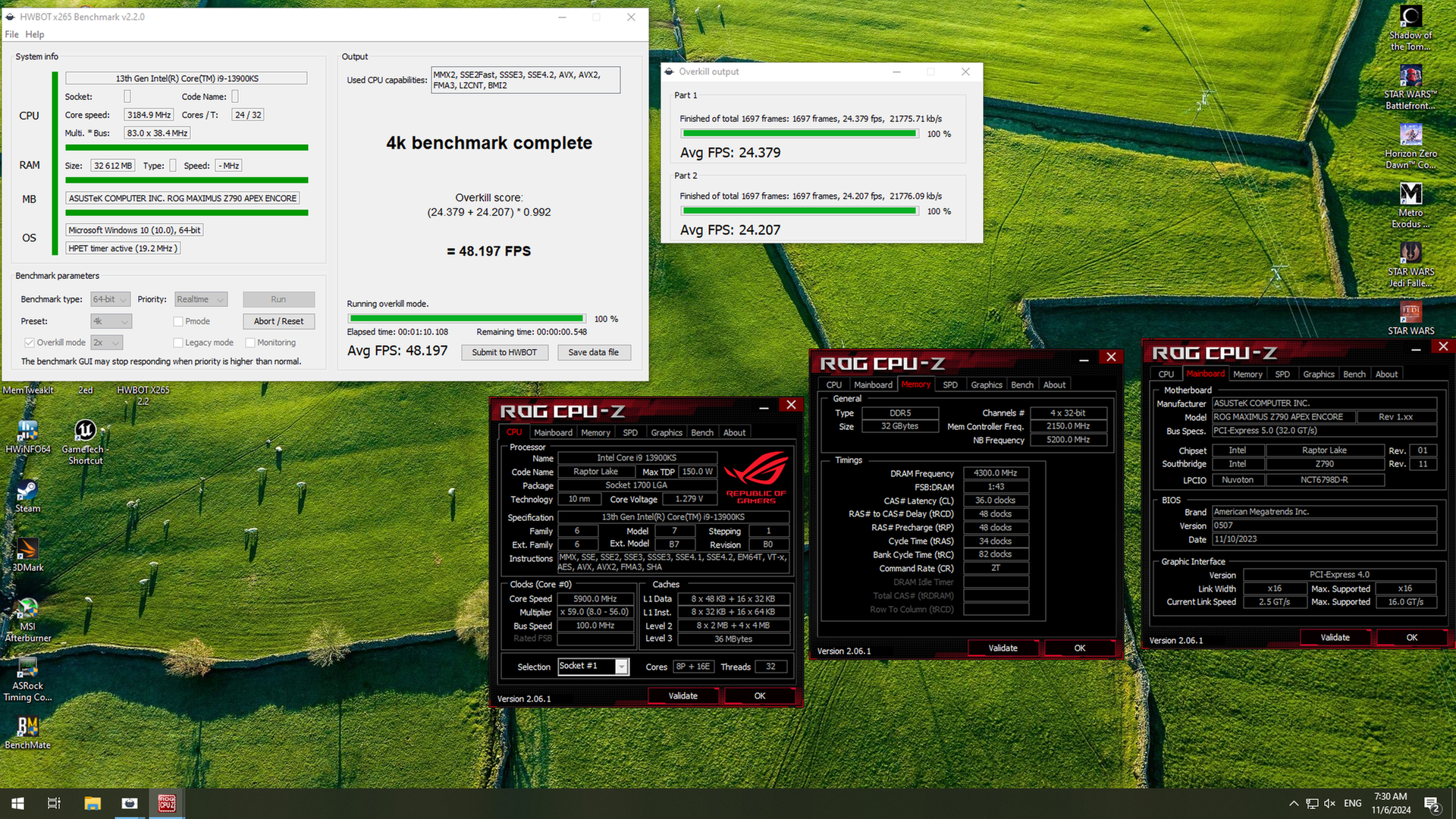Open the File menu in HWBOT
Image resolution: width=1456 pixels, height=819 pixels.
point(11,34)
